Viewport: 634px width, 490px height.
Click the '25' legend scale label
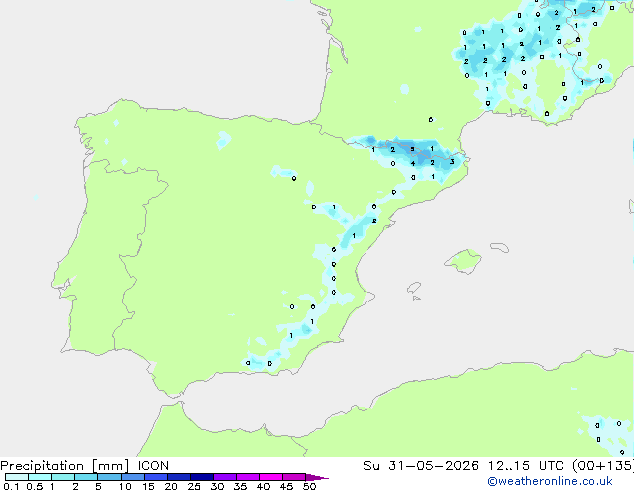194,486
